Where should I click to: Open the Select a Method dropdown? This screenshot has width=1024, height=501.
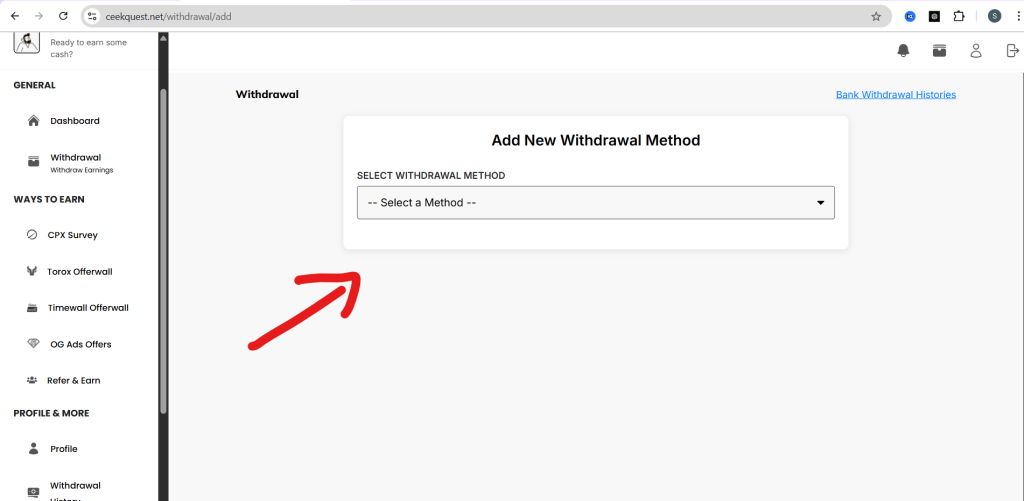pyautogui.click(x=596, y=202)
